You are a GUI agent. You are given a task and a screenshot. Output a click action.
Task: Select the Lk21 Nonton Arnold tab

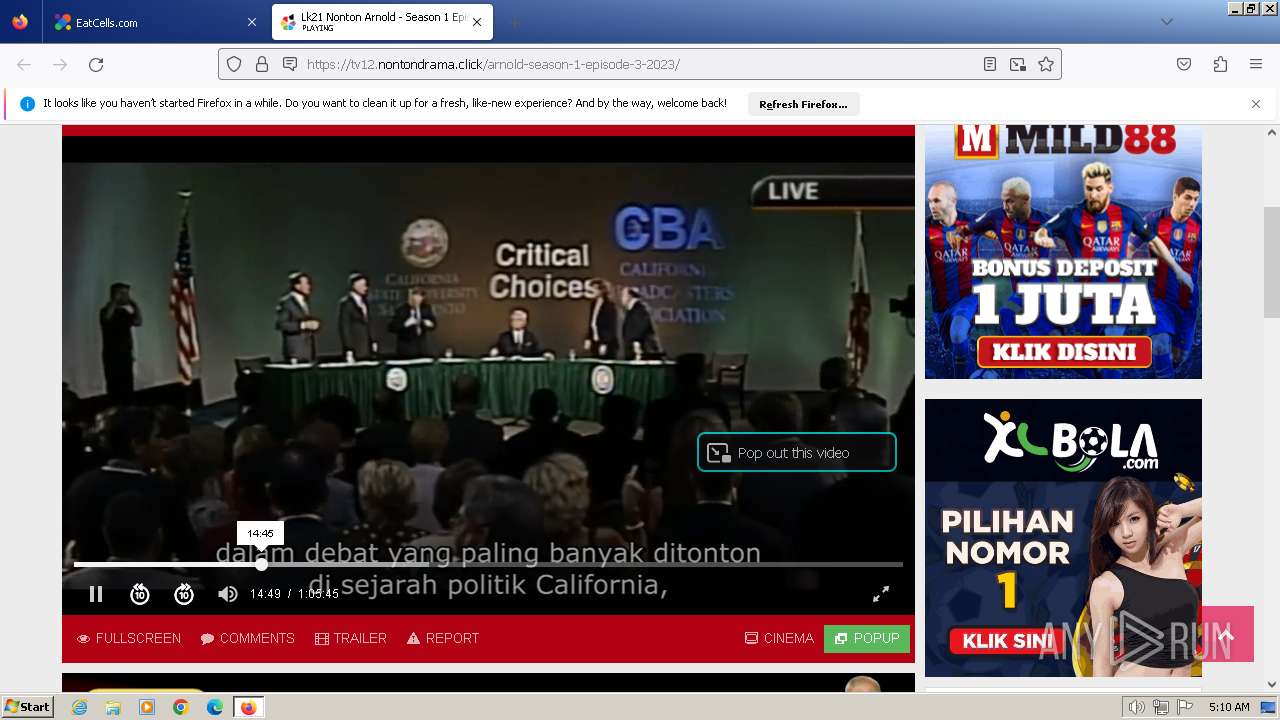click(x=382, y=22)
